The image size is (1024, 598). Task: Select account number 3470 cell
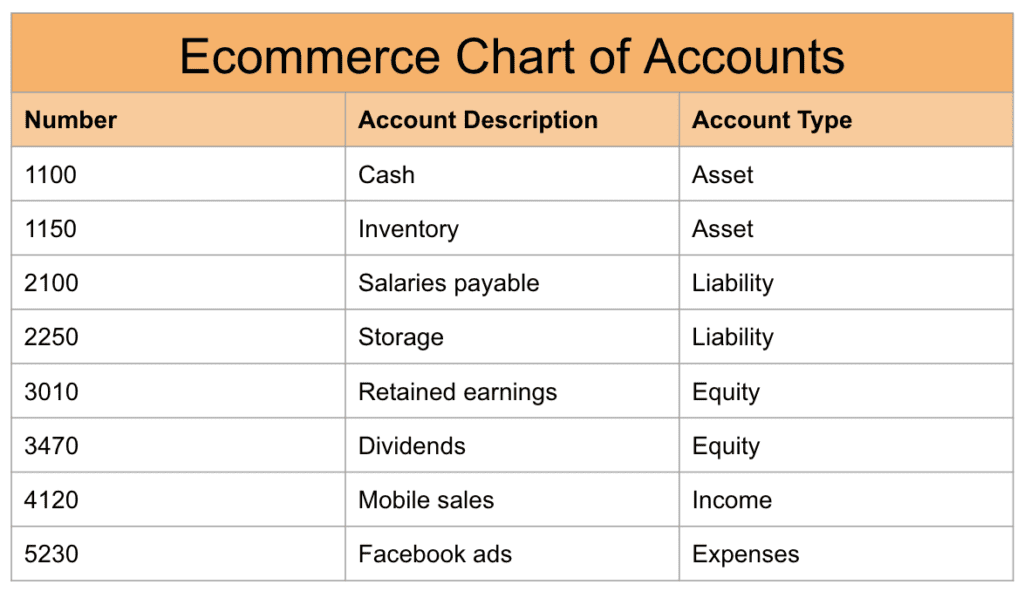51,446
